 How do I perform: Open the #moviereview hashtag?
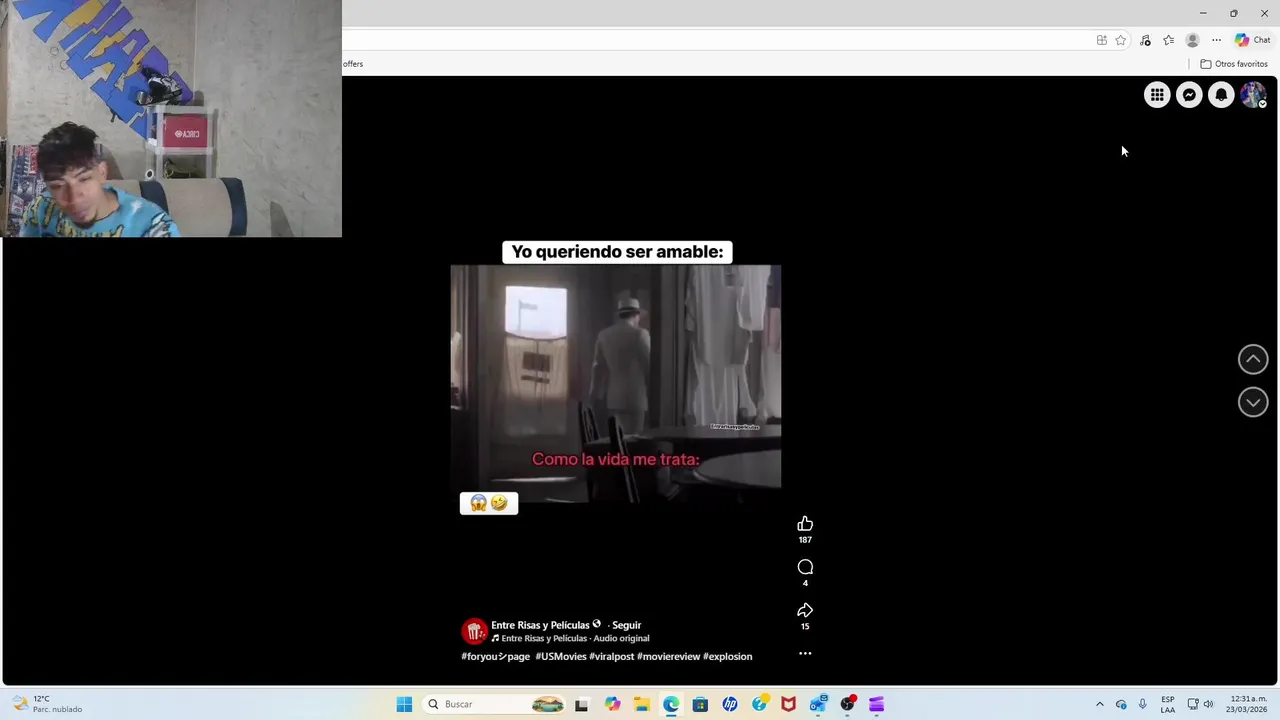pyautogui.click(x=668, y=656)
